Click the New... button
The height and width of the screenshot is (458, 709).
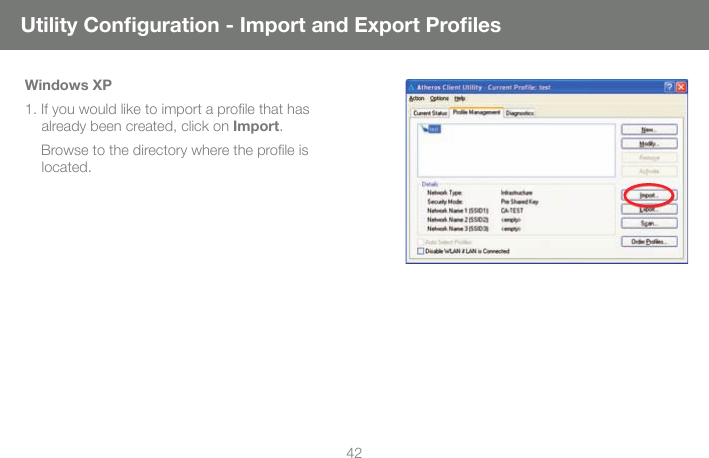pyautogui.click(x=649, y=130)
